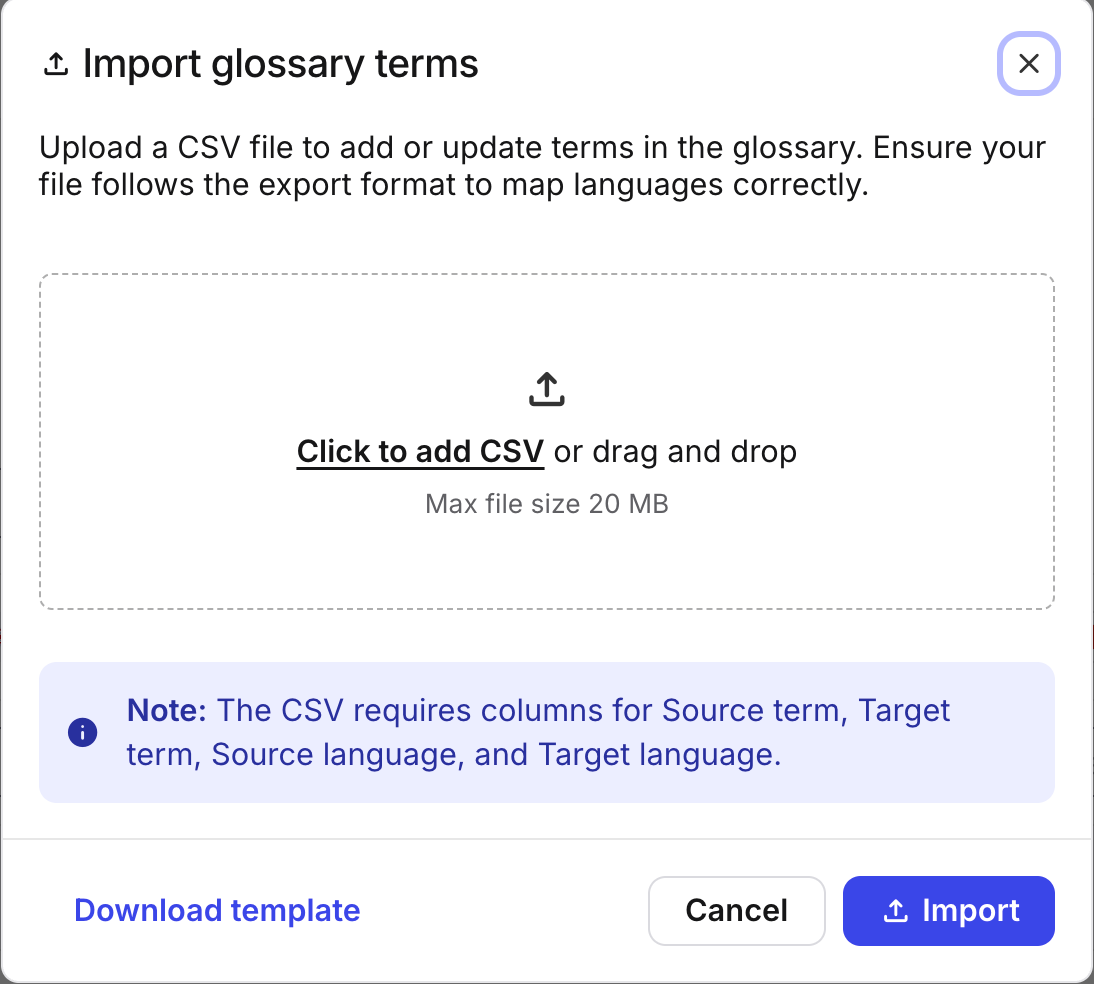Click the circular info symbol on the left of Note
The height and width of the screenshot is (984, 1094).
coord(82,732)
